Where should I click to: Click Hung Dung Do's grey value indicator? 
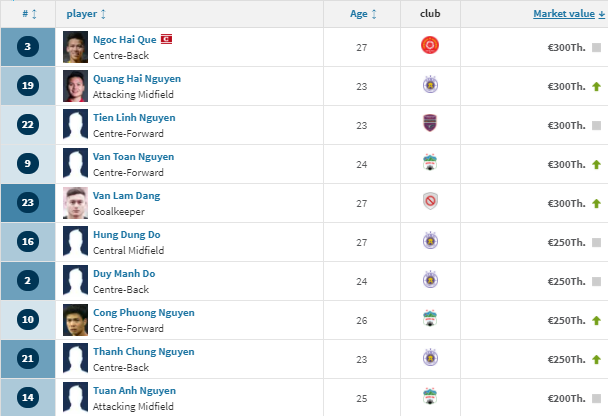(x=596, y=242)
